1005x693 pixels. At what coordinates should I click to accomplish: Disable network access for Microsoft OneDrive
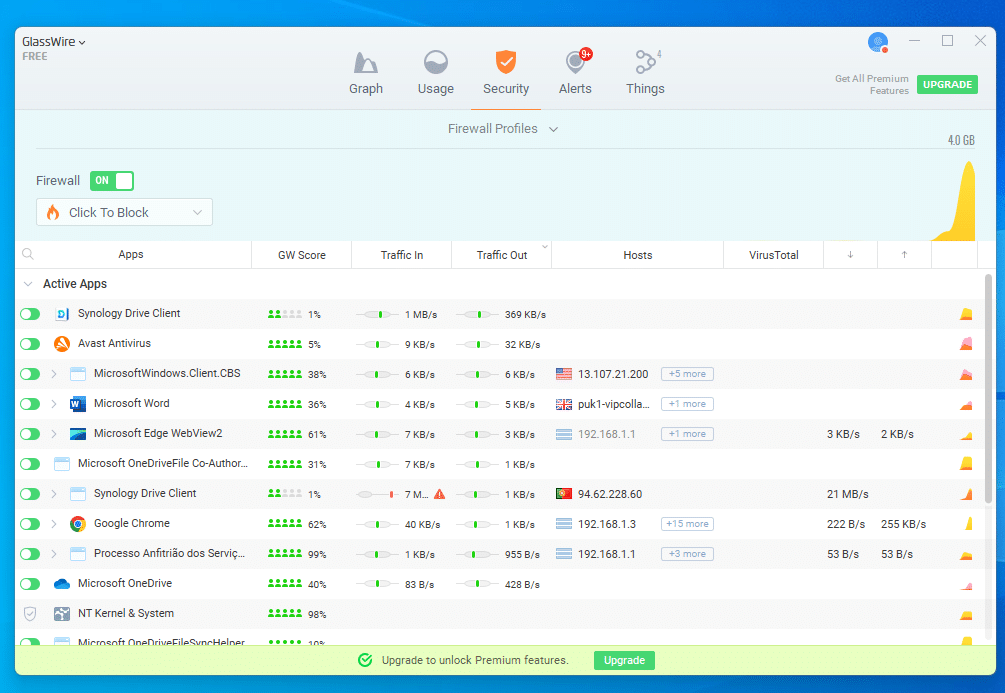click(x=30, y=584)
